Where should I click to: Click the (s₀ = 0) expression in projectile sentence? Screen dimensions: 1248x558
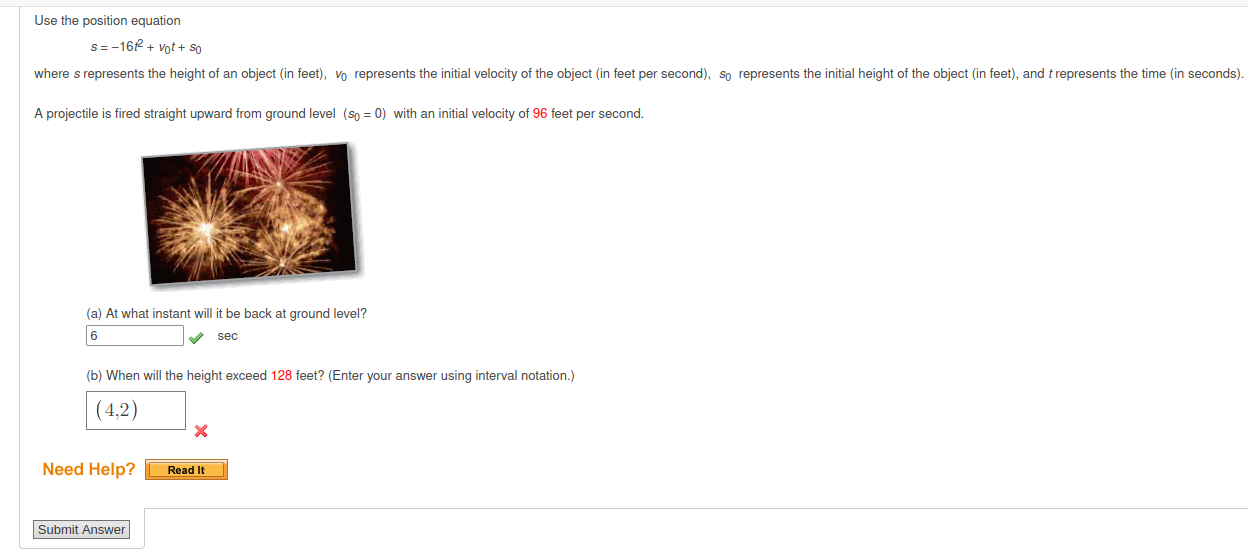[x=365, y=114]
